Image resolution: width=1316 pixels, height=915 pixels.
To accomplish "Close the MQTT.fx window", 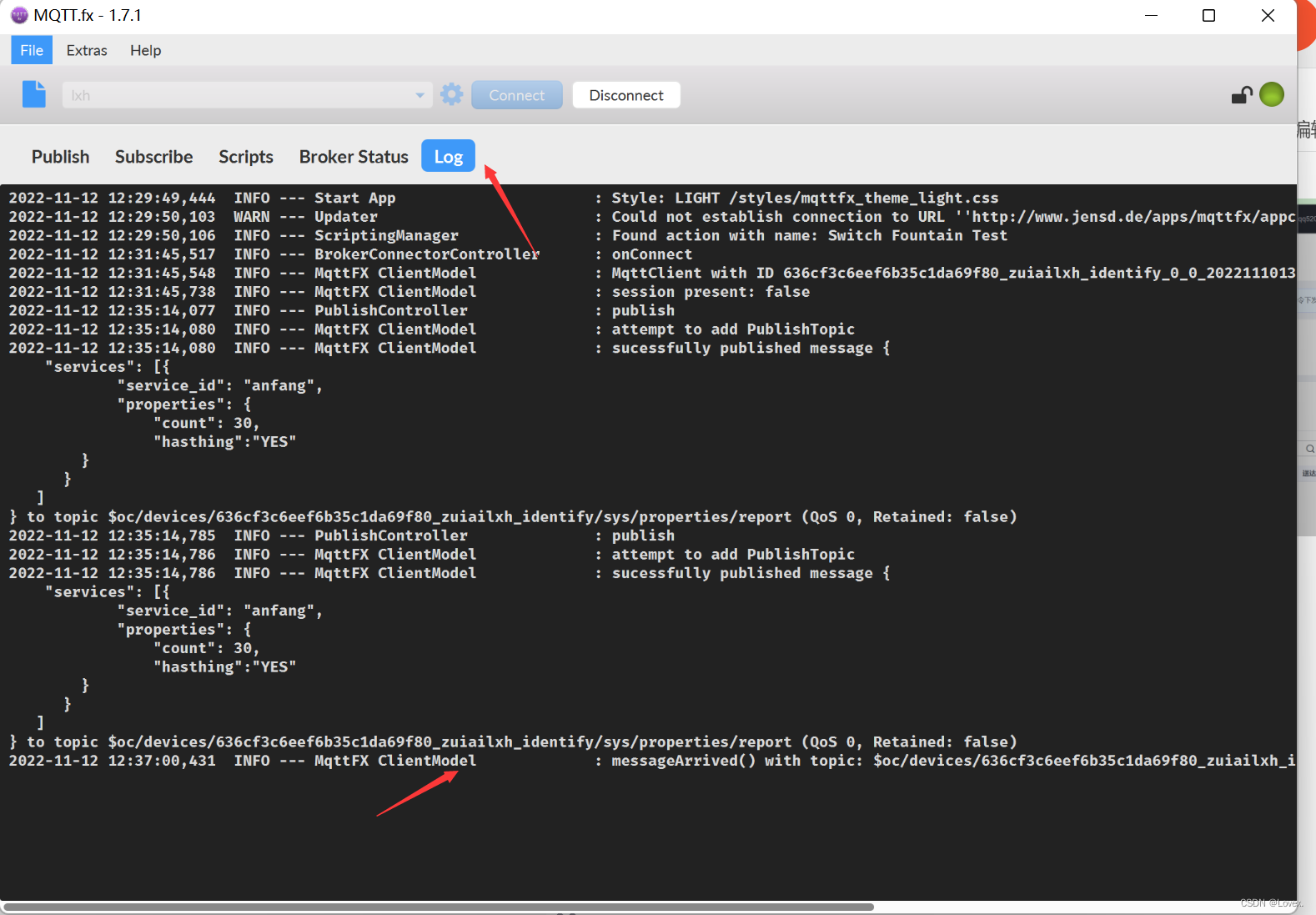I will (x=1268, y=15).
